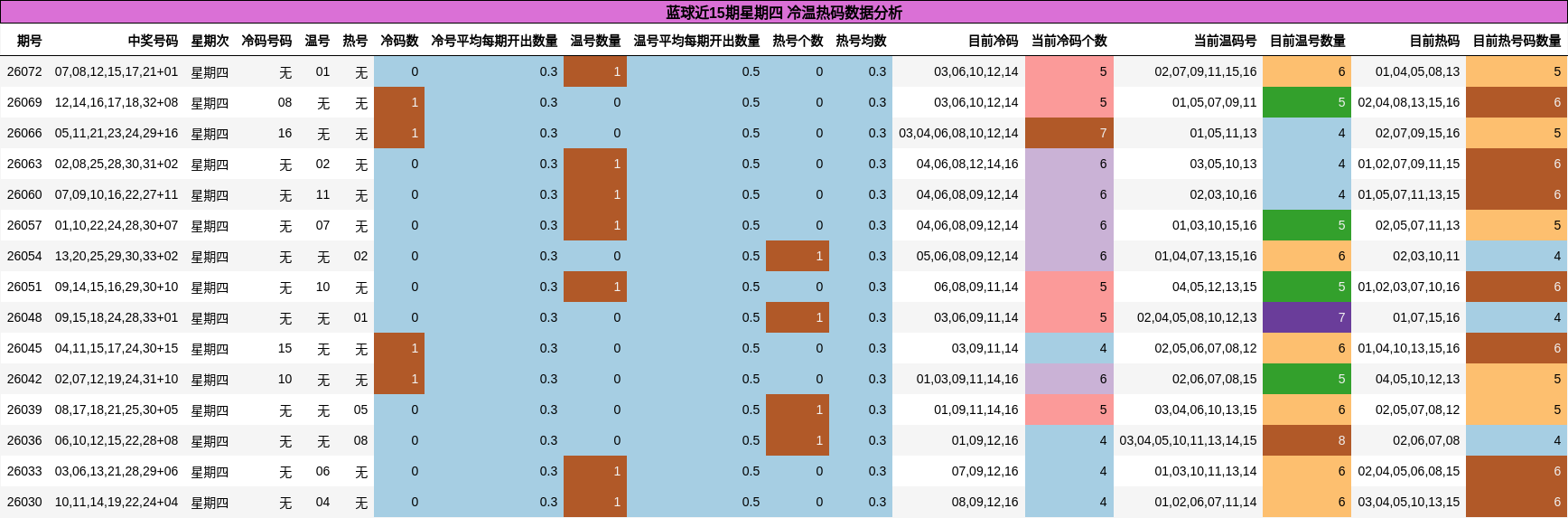Image resolution: width=1568 pixels, height=518 pixels.
Task: Click cold code 08 in row 26069
Action: point(285,102)
